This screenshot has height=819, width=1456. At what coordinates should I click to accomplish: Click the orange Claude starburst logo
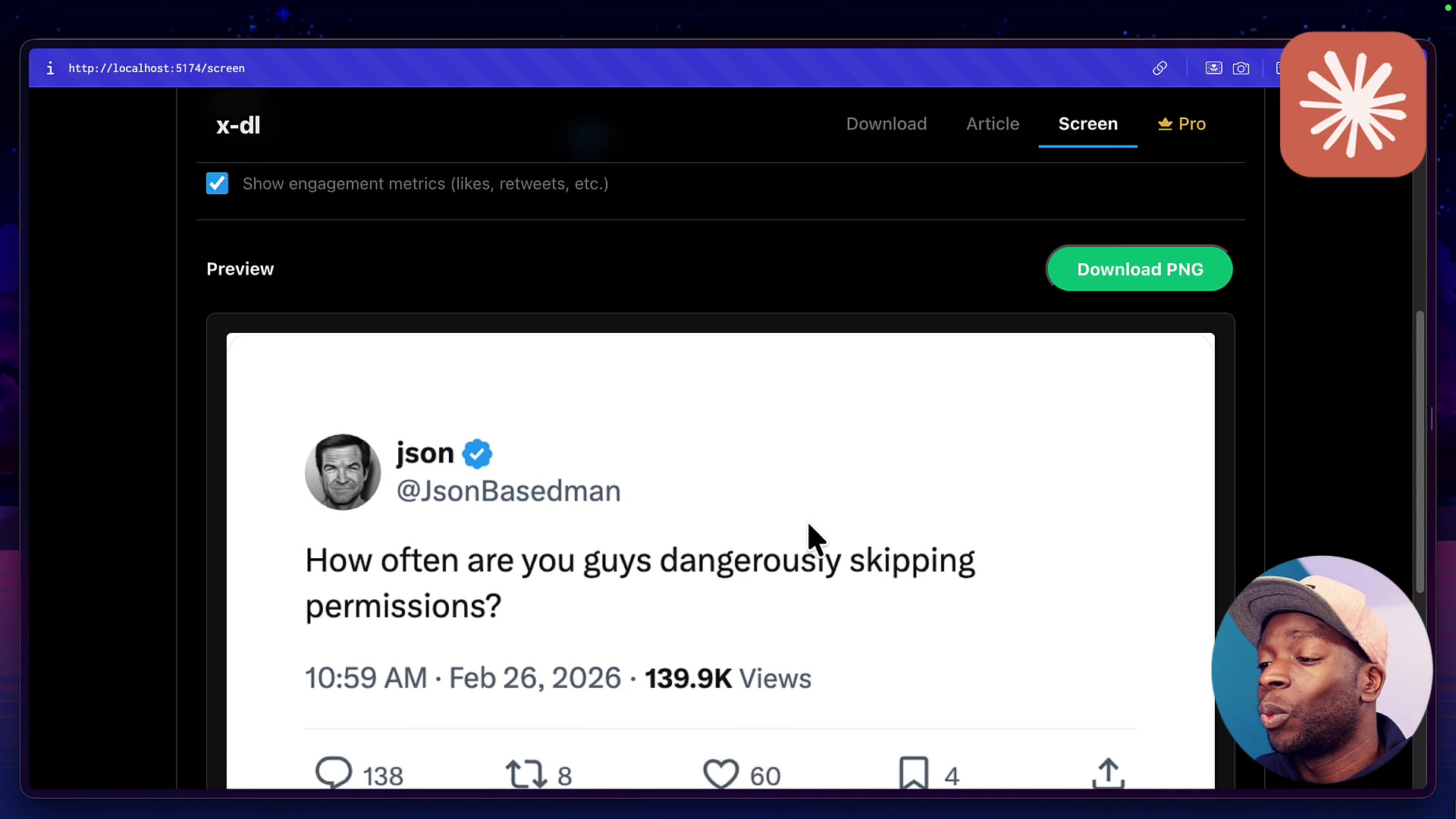click(1352, 105)
